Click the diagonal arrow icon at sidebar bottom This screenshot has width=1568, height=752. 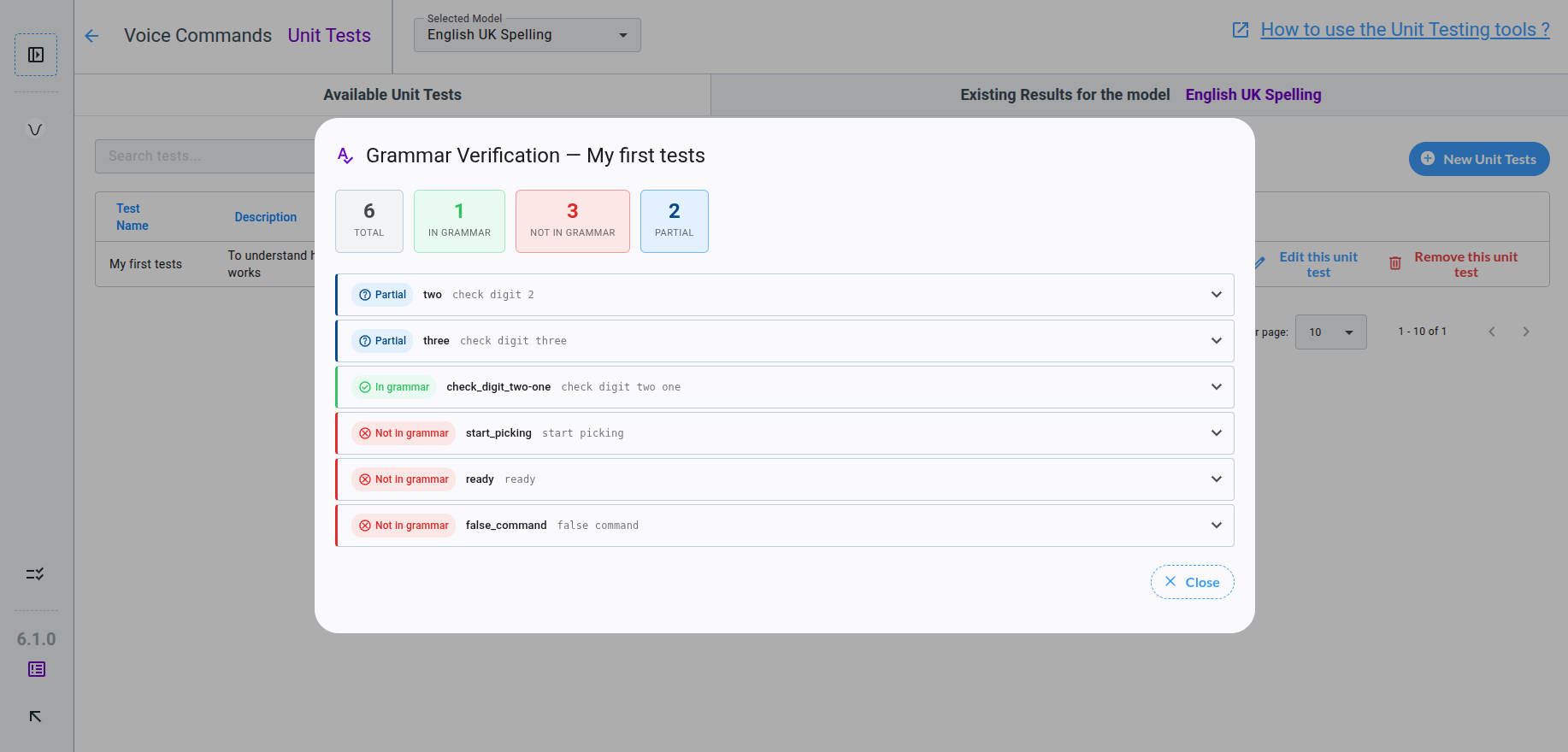35,716
